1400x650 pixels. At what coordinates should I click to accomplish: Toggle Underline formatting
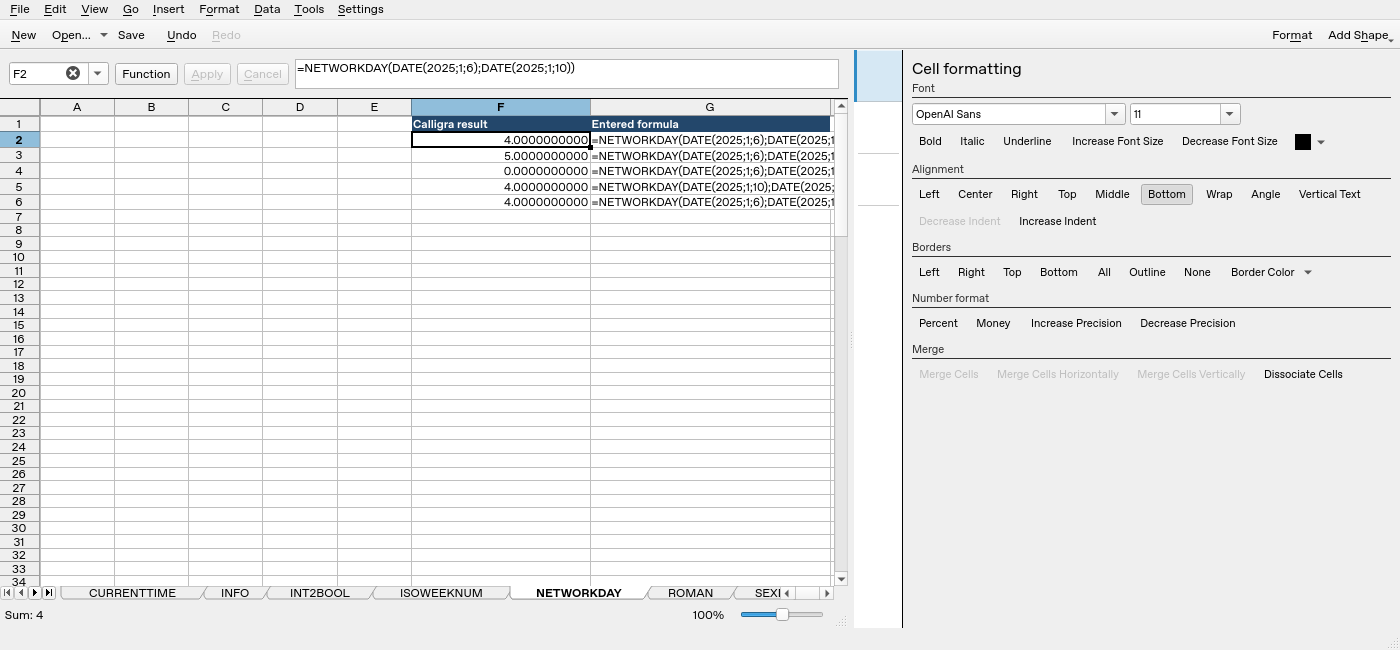(x=1027, y=142)
